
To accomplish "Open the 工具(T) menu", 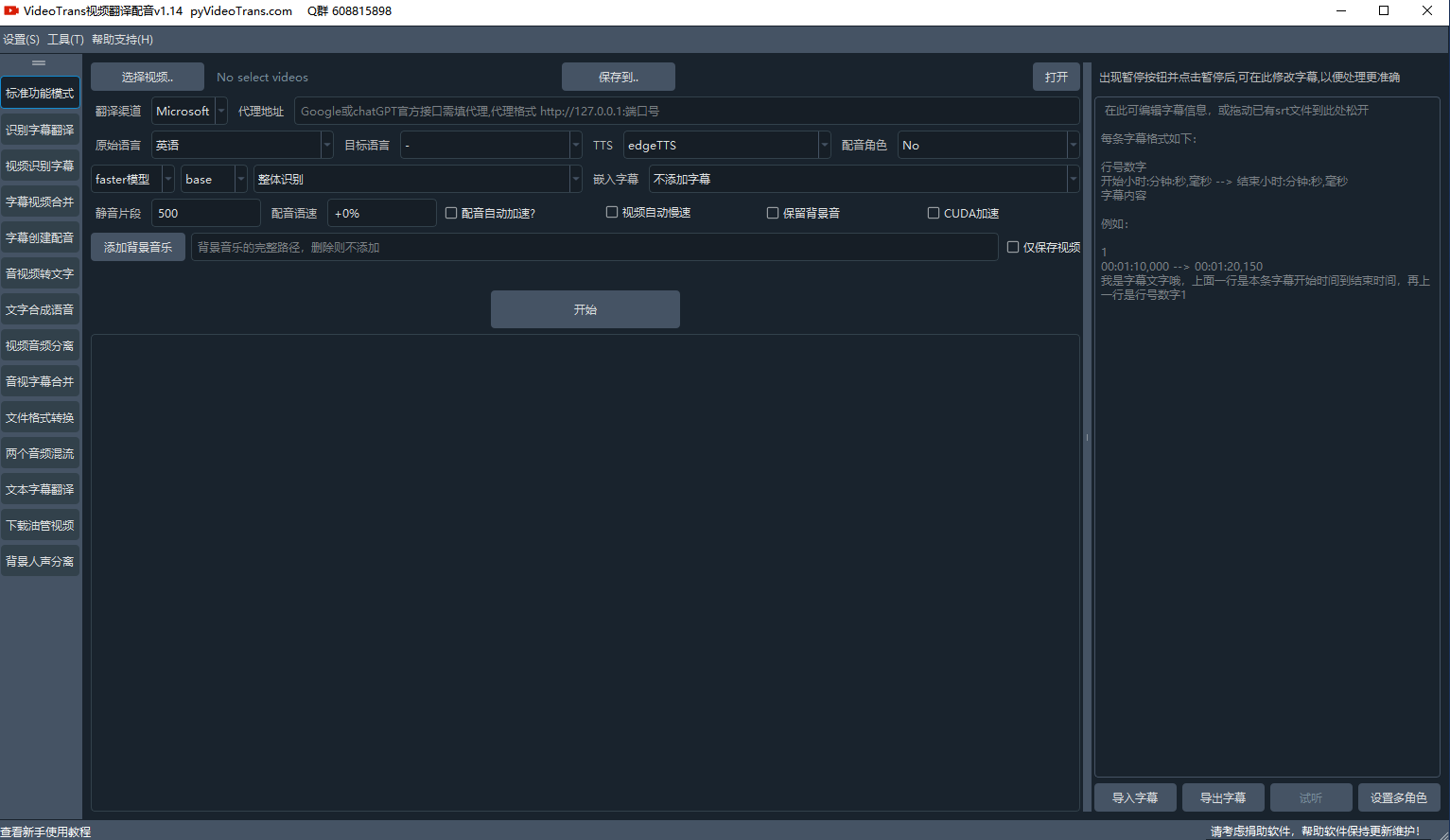I will click(65, 40).
